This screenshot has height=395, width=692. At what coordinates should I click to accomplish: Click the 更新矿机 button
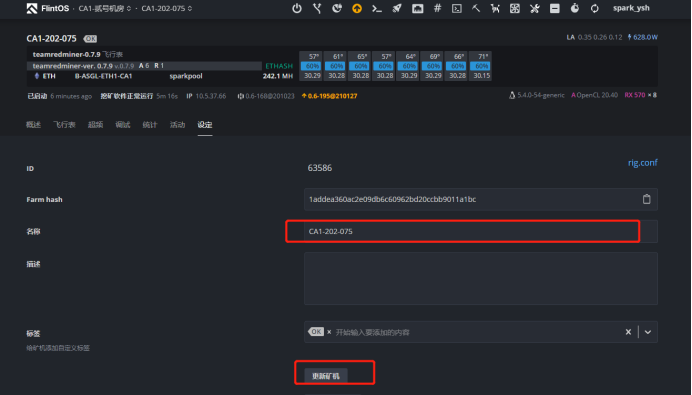[x=326, y=376]
